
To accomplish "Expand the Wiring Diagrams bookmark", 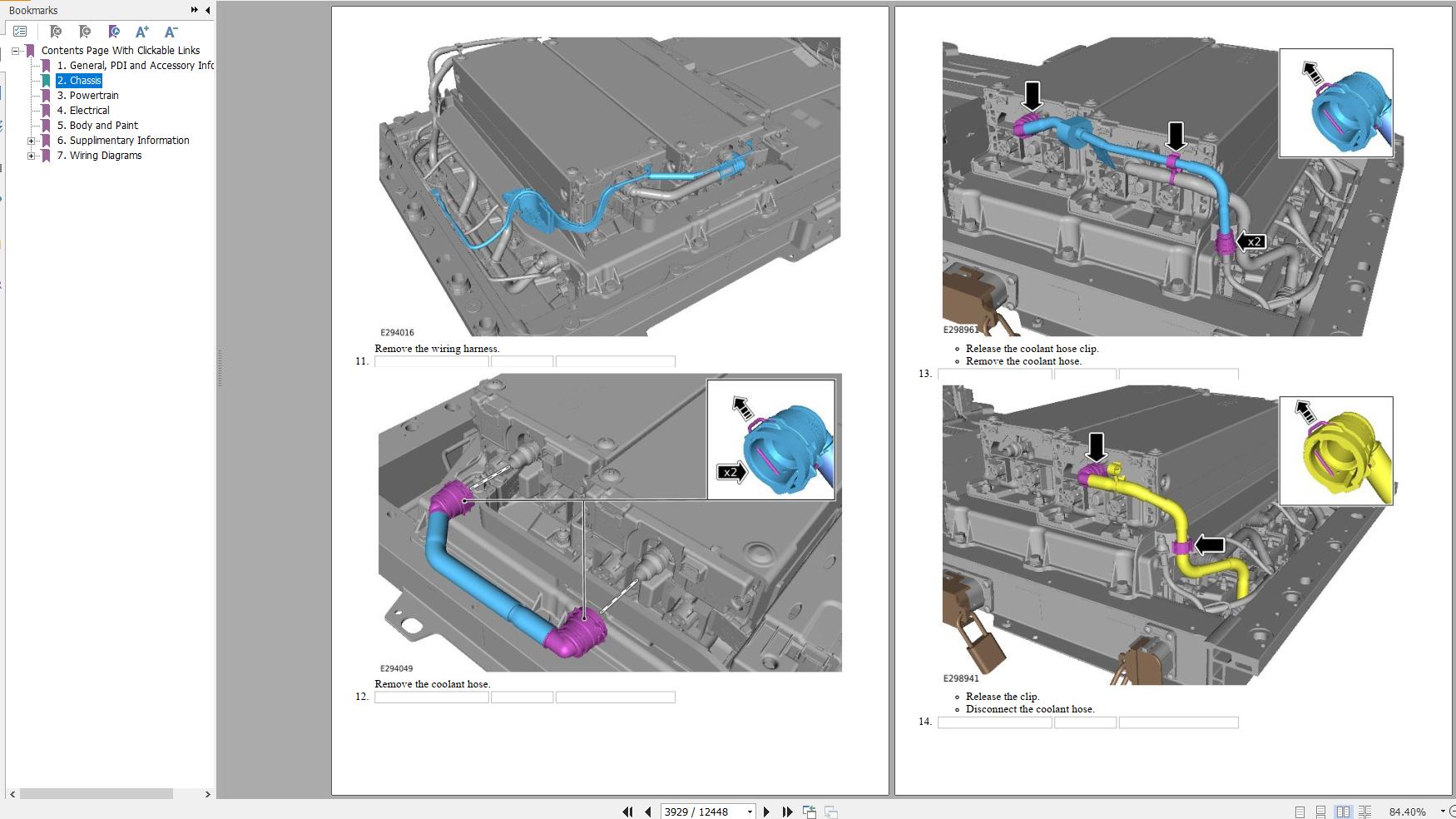I will 32,156.
